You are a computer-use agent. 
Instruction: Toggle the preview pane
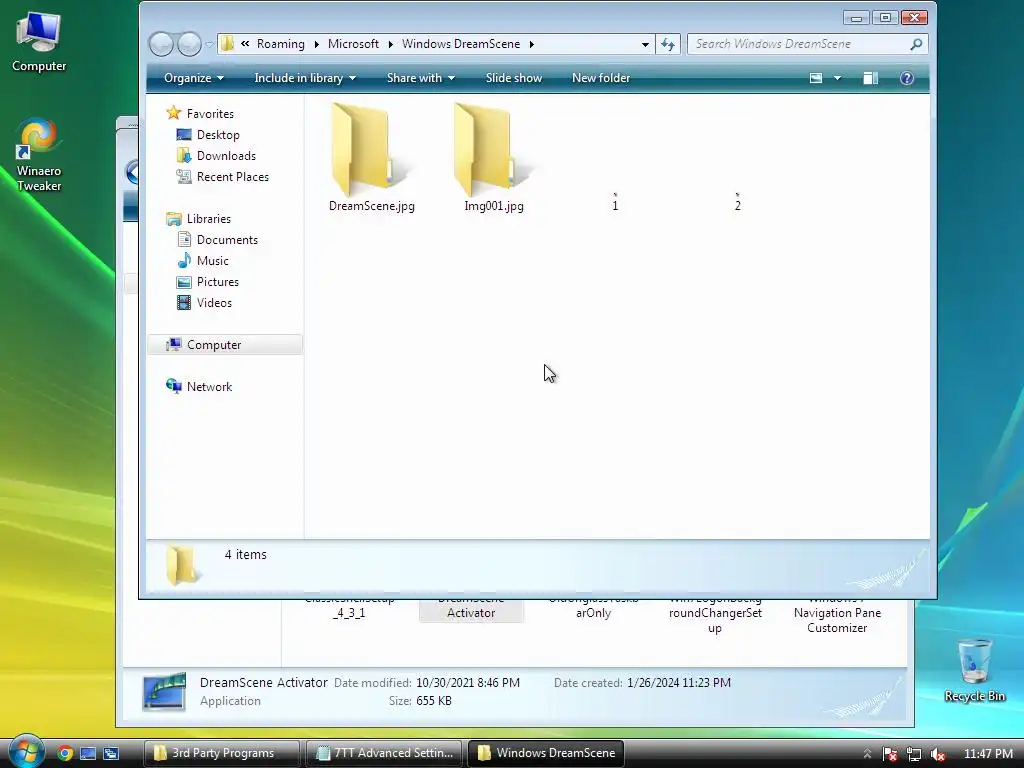(871, 78)
